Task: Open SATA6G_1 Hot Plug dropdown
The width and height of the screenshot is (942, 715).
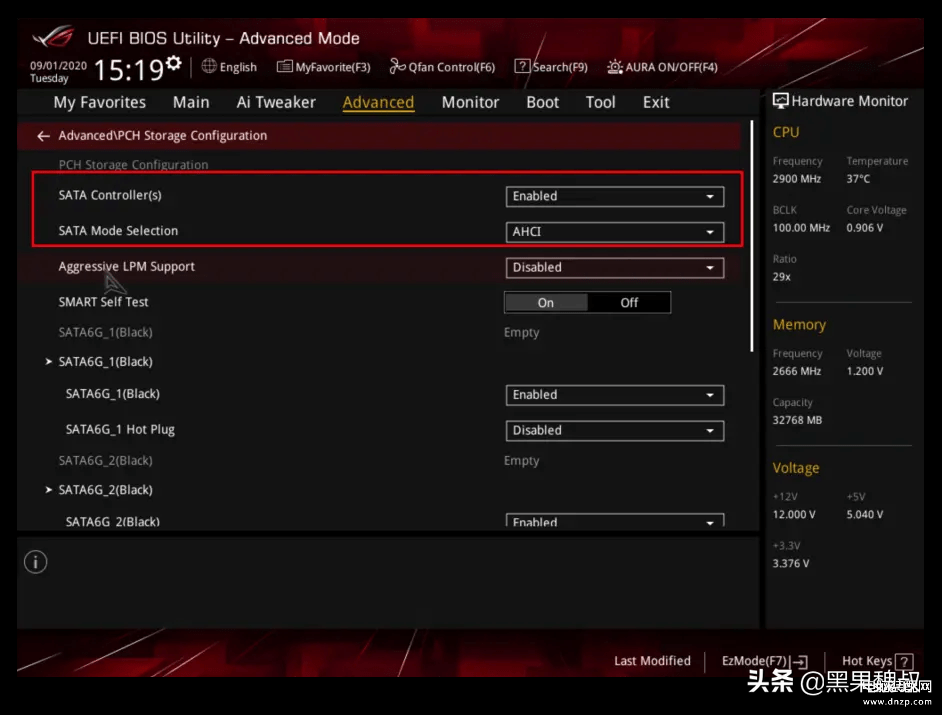Action: tap(615, 430)
